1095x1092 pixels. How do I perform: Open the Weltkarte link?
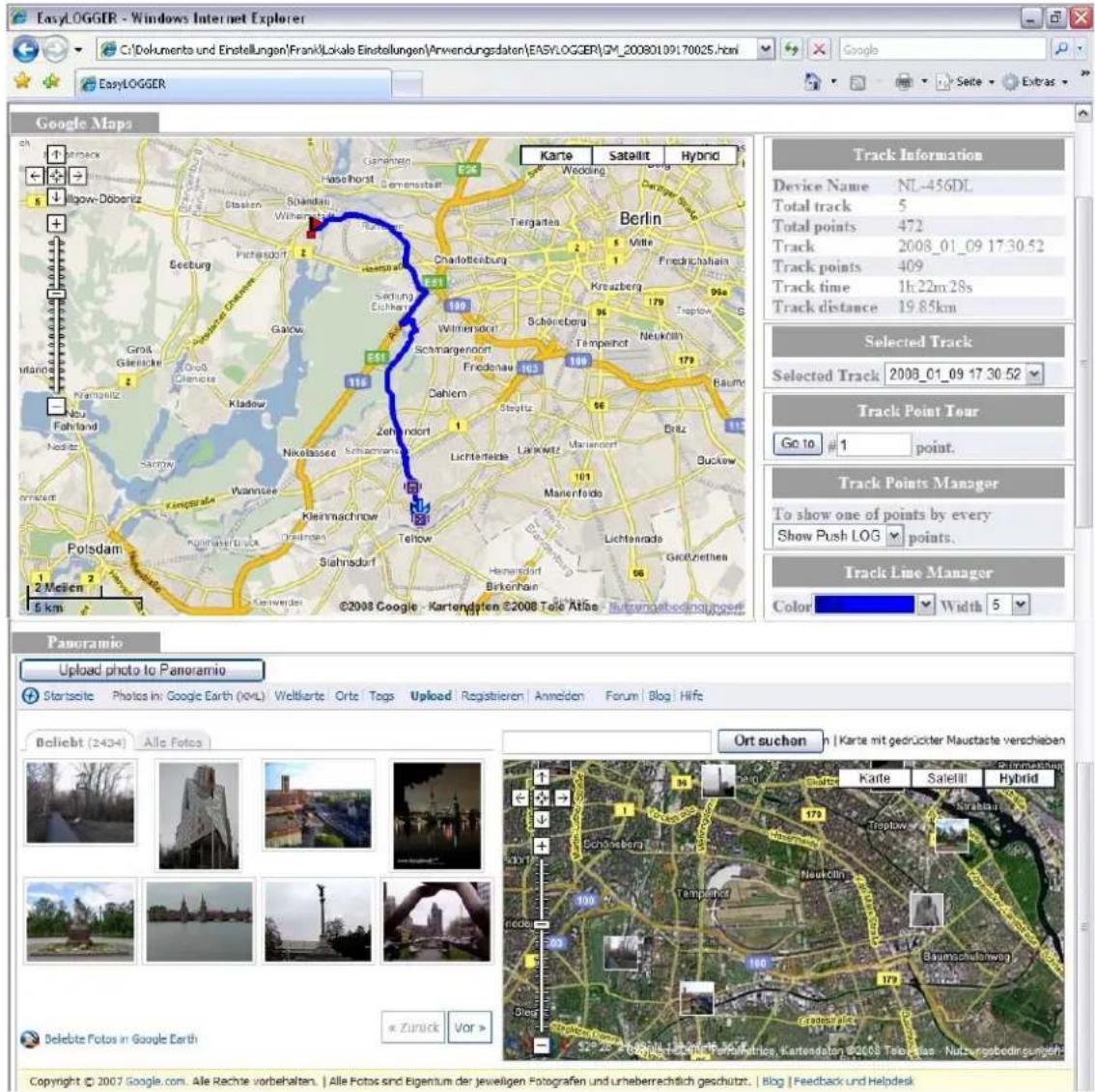click(299, 695)
